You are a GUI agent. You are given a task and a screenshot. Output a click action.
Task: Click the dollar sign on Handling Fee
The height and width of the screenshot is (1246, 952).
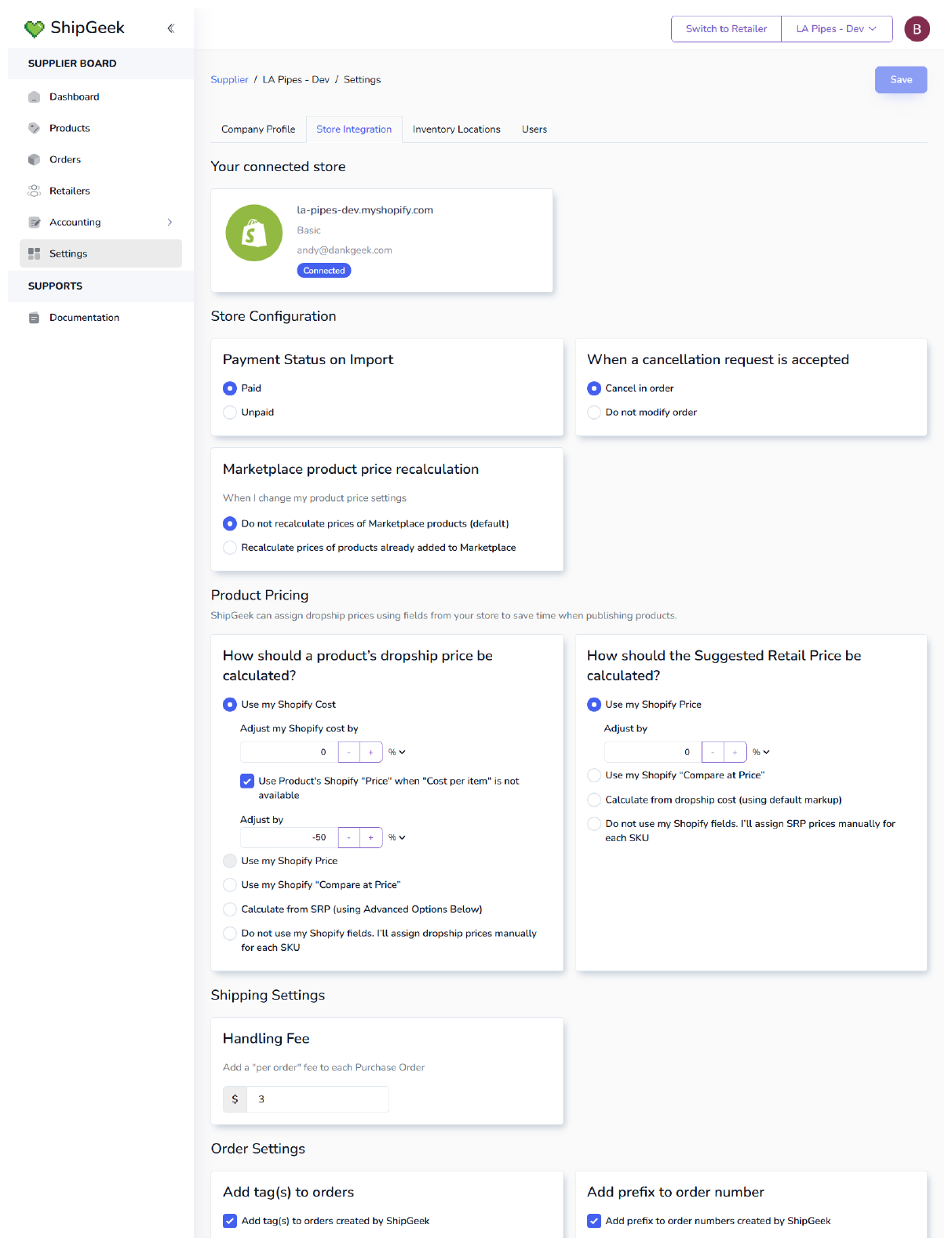(x=235, y=1099)
